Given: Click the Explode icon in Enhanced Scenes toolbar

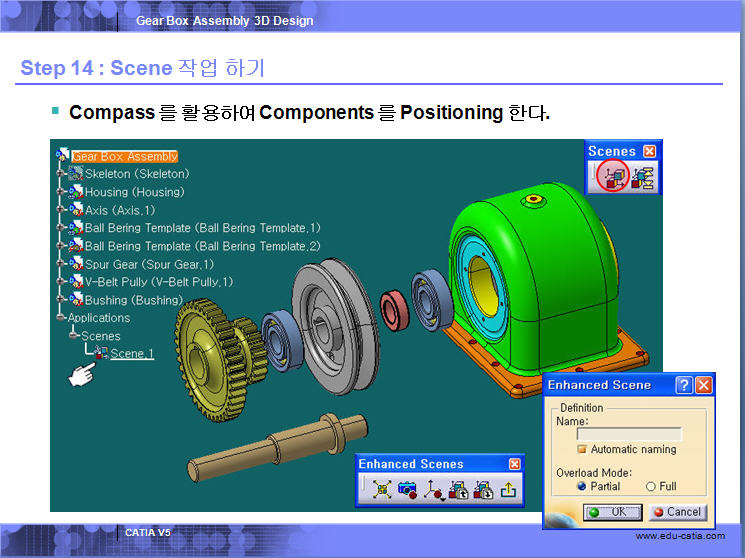Looking at the screenshot, I should point(382,489).
